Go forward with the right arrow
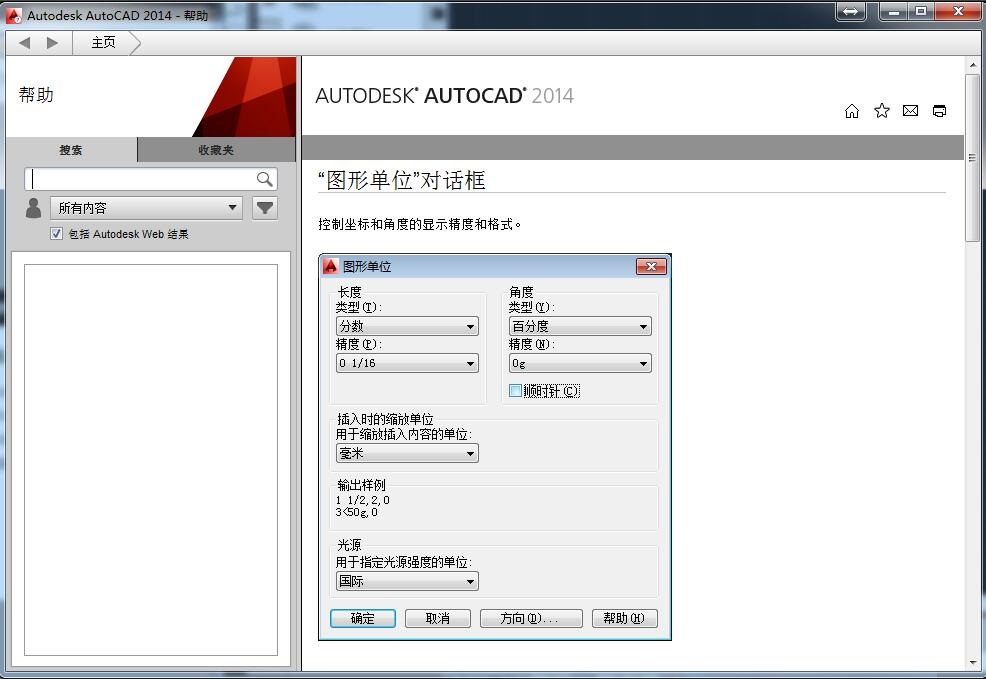This screenshot has width=986, height=679. 52,43
